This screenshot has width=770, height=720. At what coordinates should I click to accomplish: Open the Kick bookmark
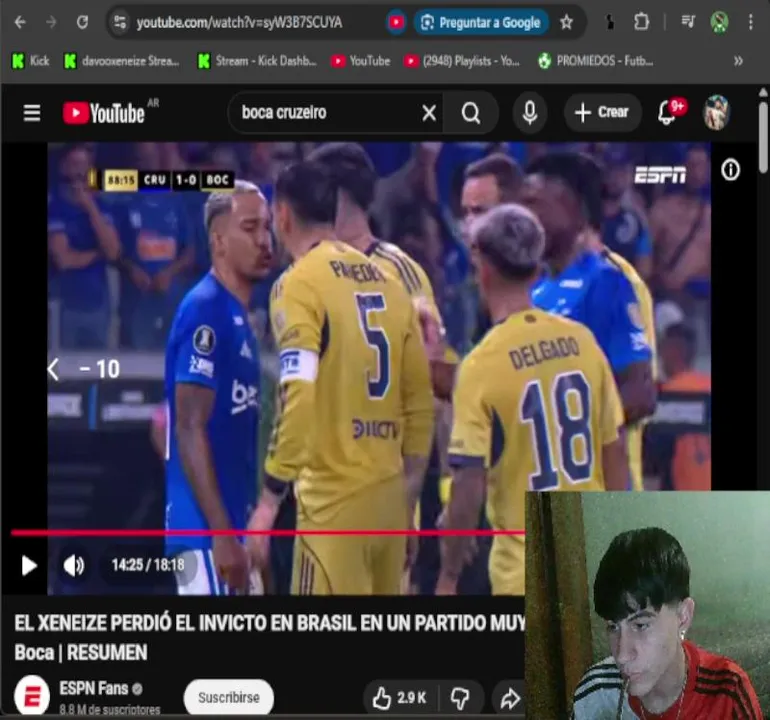(30, 61)
